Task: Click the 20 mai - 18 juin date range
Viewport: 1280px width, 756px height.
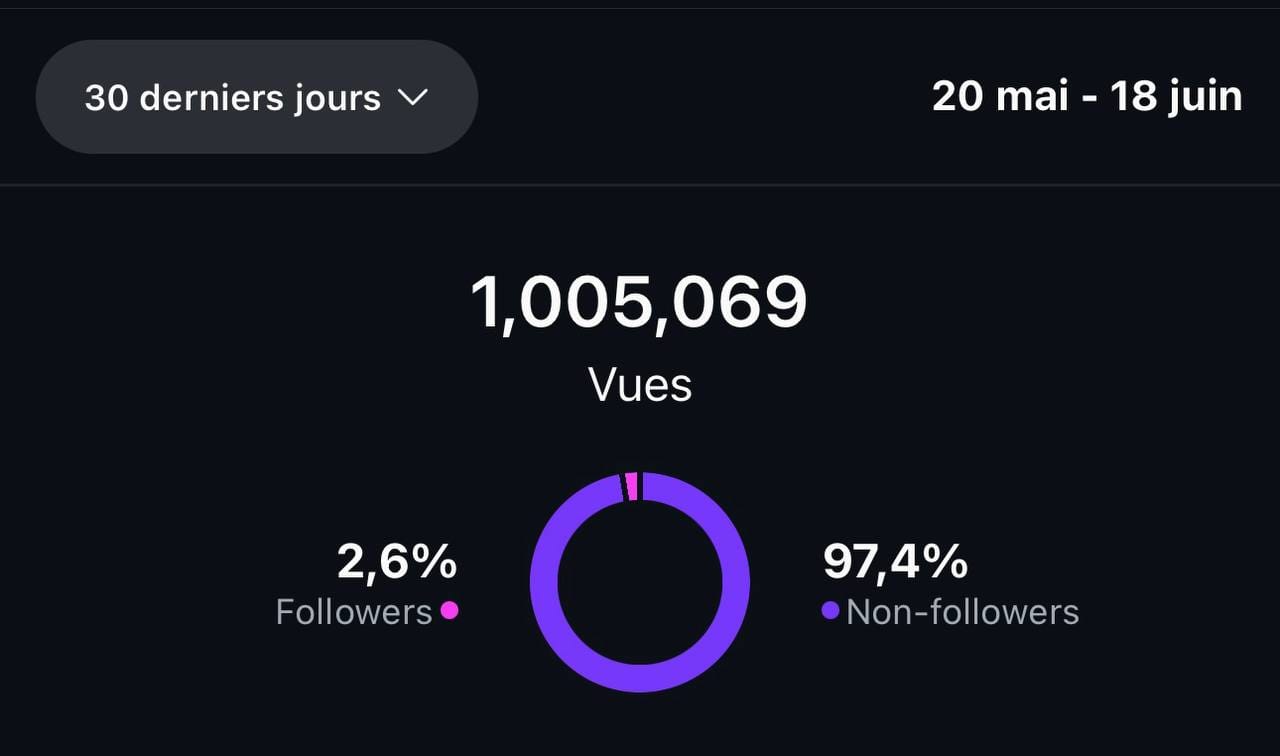Action: pyautogui.click(x=1087, y=97)
